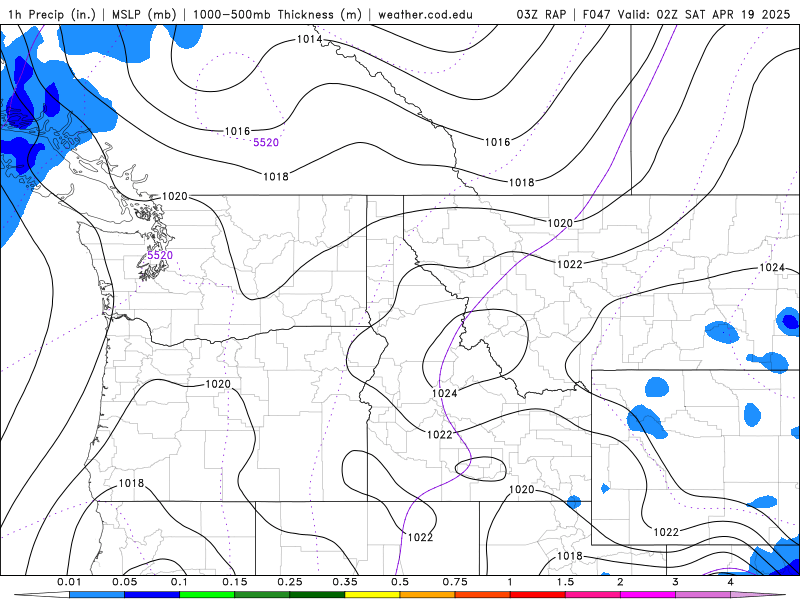
Task: Click the '1.5' legend tick label
Action: (565, 582)
